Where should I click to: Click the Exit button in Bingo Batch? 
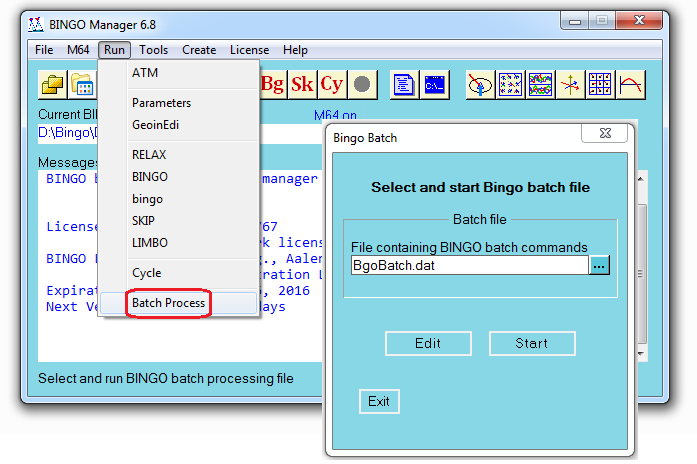tap(379, 401)
